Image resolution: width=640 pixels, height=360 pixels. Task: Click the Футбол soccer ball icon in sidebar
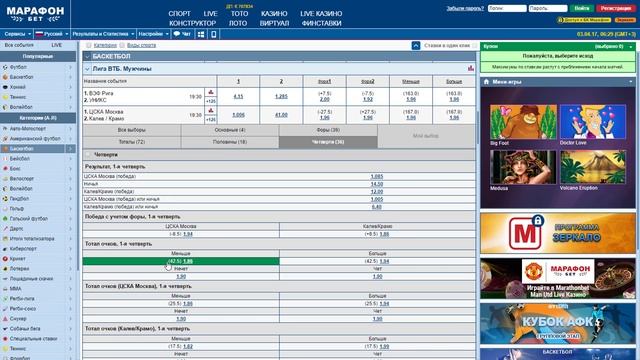pyautogui.click(x=5, y=67)
